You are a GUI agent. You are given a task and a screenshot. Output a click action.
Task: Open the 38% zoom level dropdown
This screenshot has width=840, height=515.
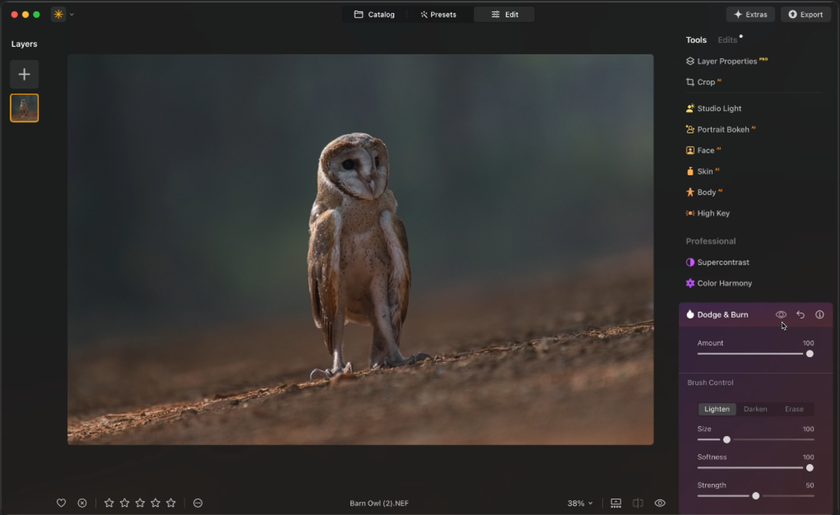[580, 503]
